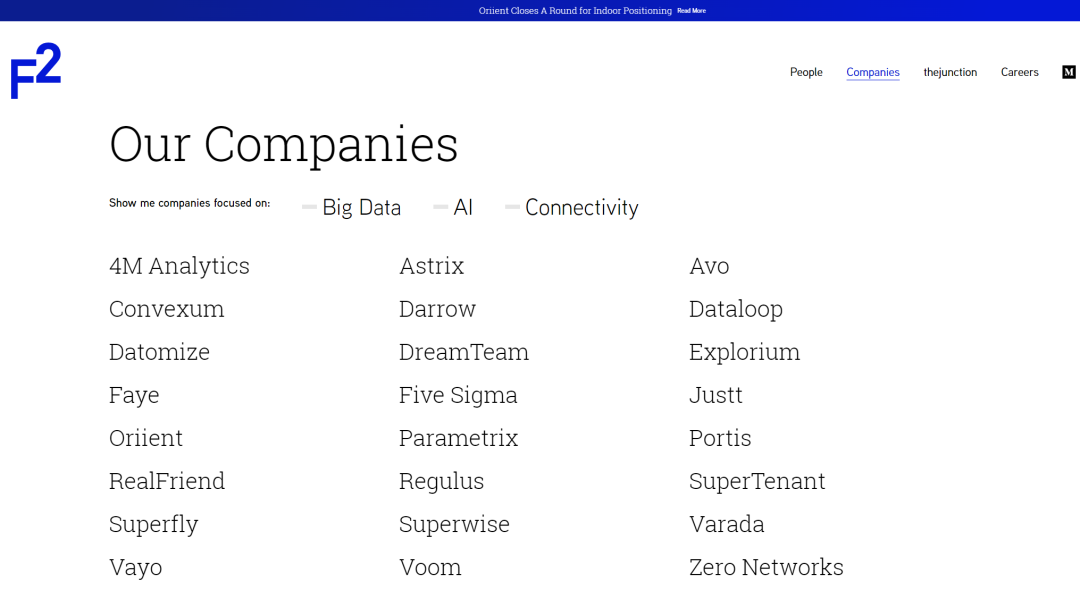The width and height of the screenshot is (1080, 607).
Task: Go to thejunction page
Action: click(950, 72)
